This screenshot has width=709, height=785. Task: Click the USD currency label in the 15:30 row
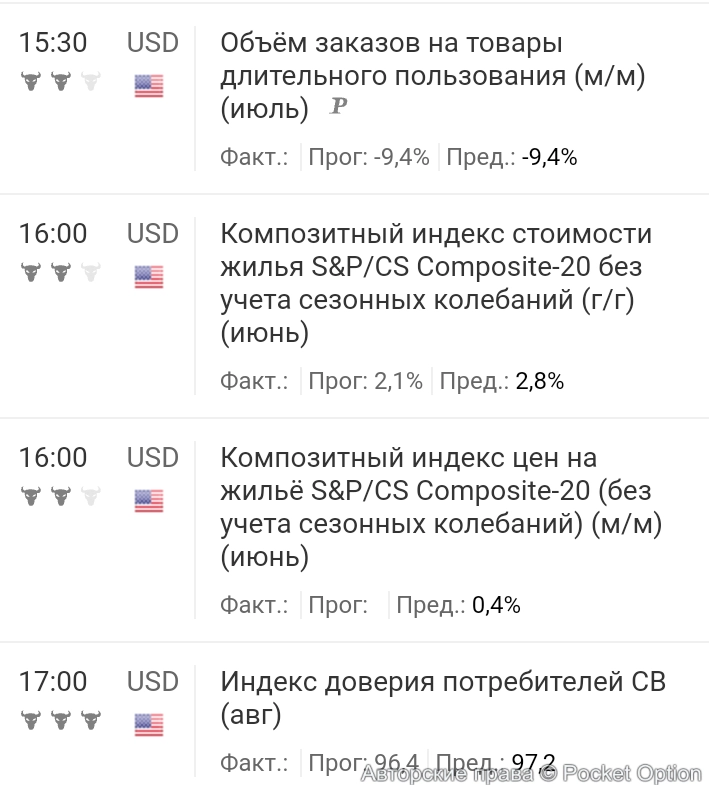(x=152, y=43)
